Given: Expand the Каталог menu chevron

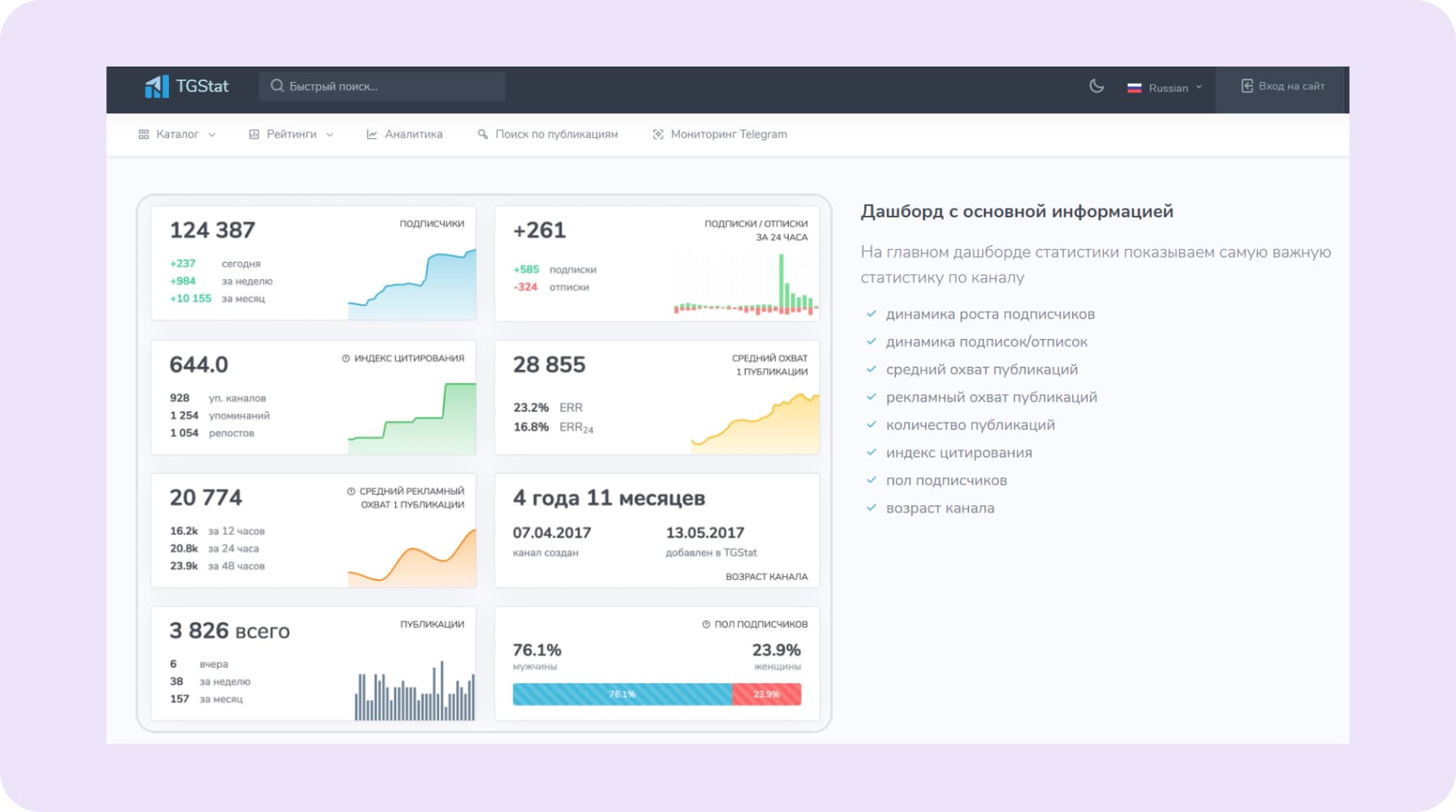Looking at the screenshot, I should pos(212,135).
